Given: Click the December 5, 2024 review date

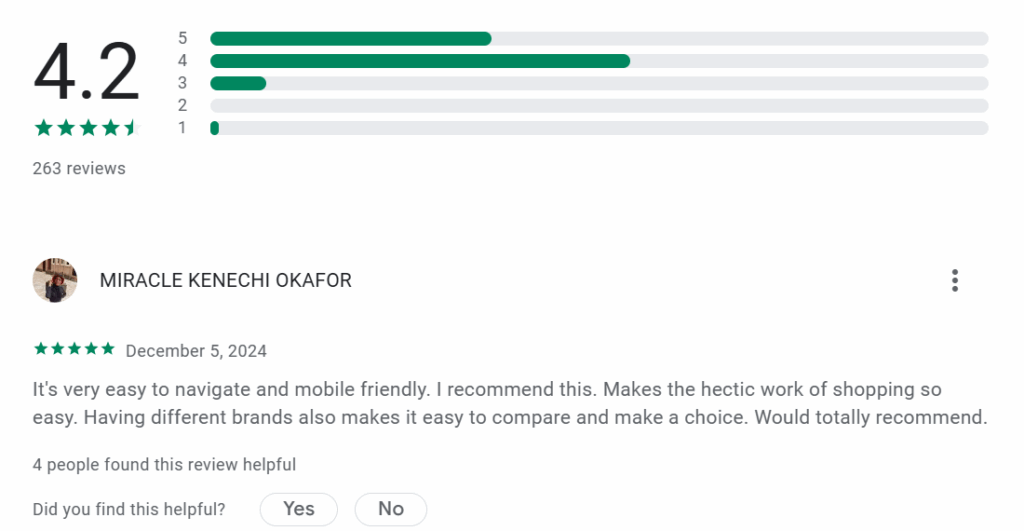Looking at the screenshot, I should (196, 351).
